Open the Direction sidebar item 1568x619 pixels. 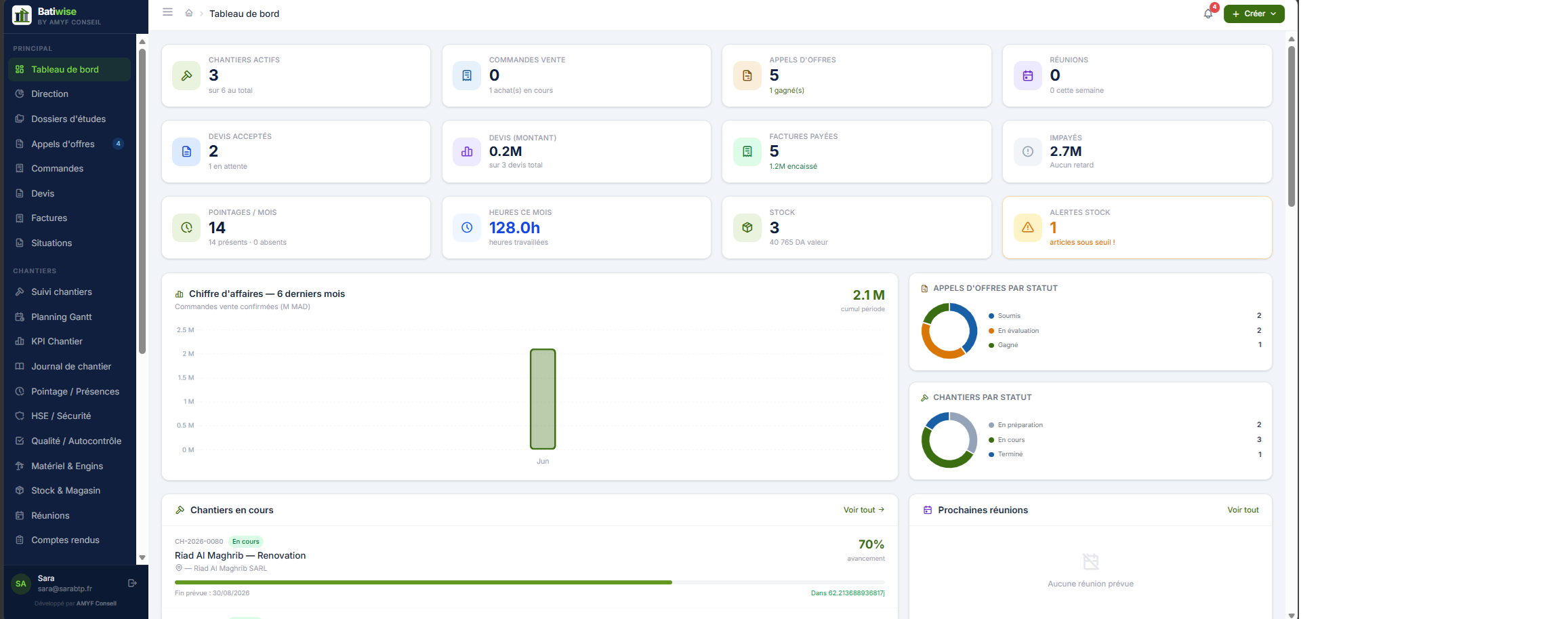coord(69,94)
